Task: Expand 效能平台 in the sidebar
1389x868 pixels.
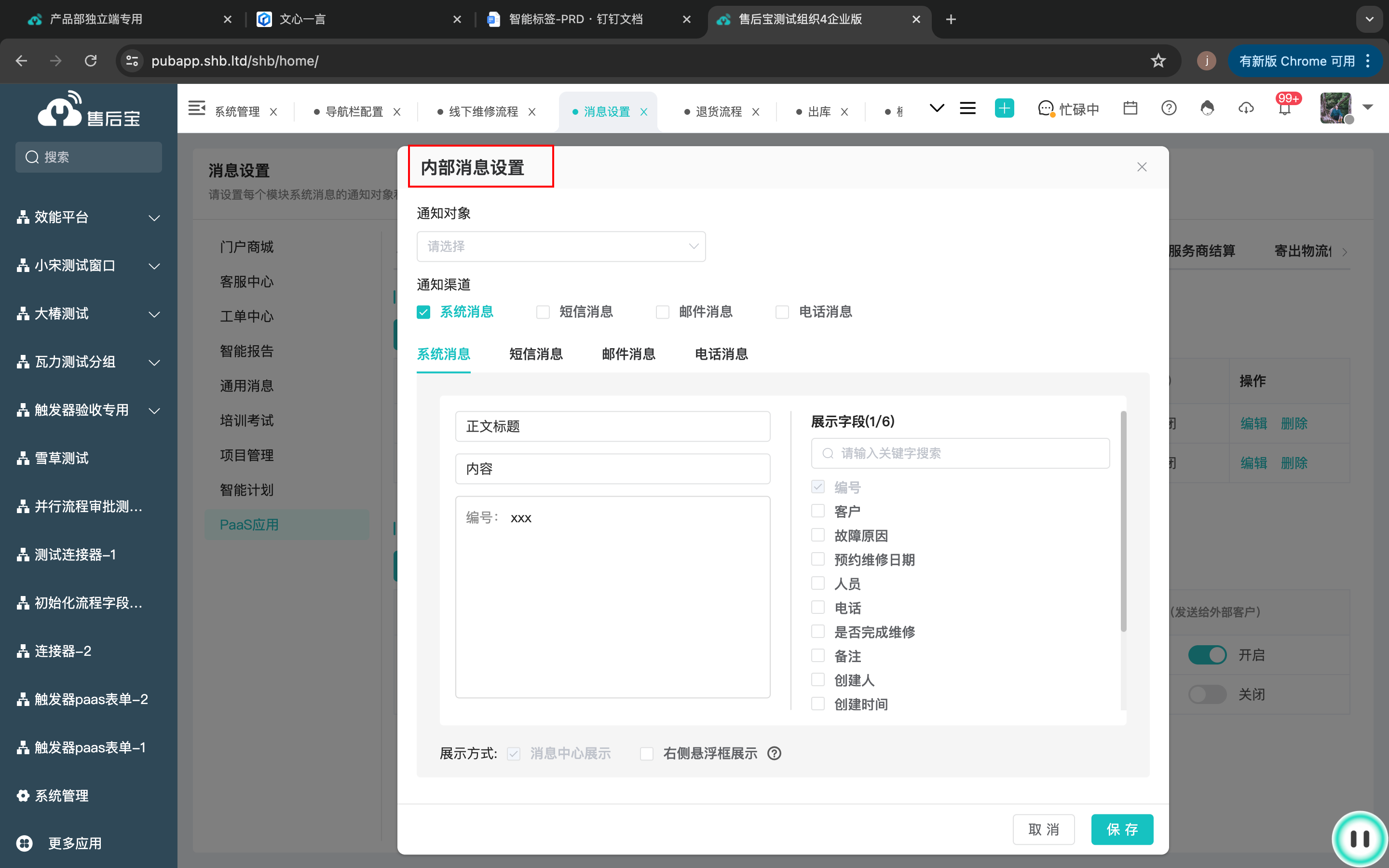Action: pyautogui.click(x=154, y=217)
